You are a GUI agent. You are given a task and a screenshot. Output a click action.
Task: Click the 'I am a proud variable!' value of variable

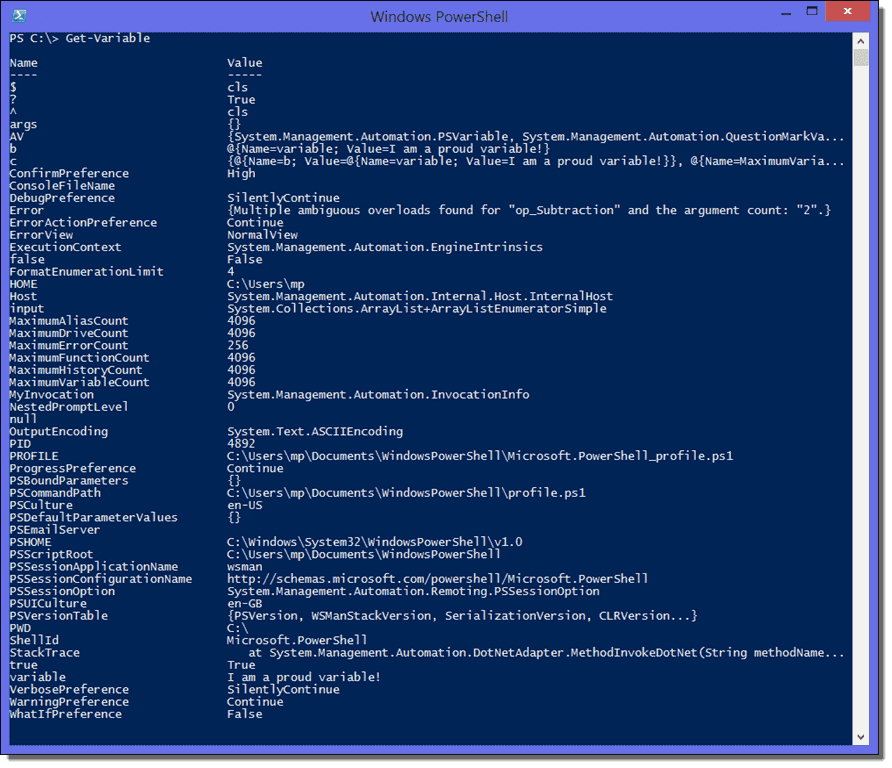[304, 678]
